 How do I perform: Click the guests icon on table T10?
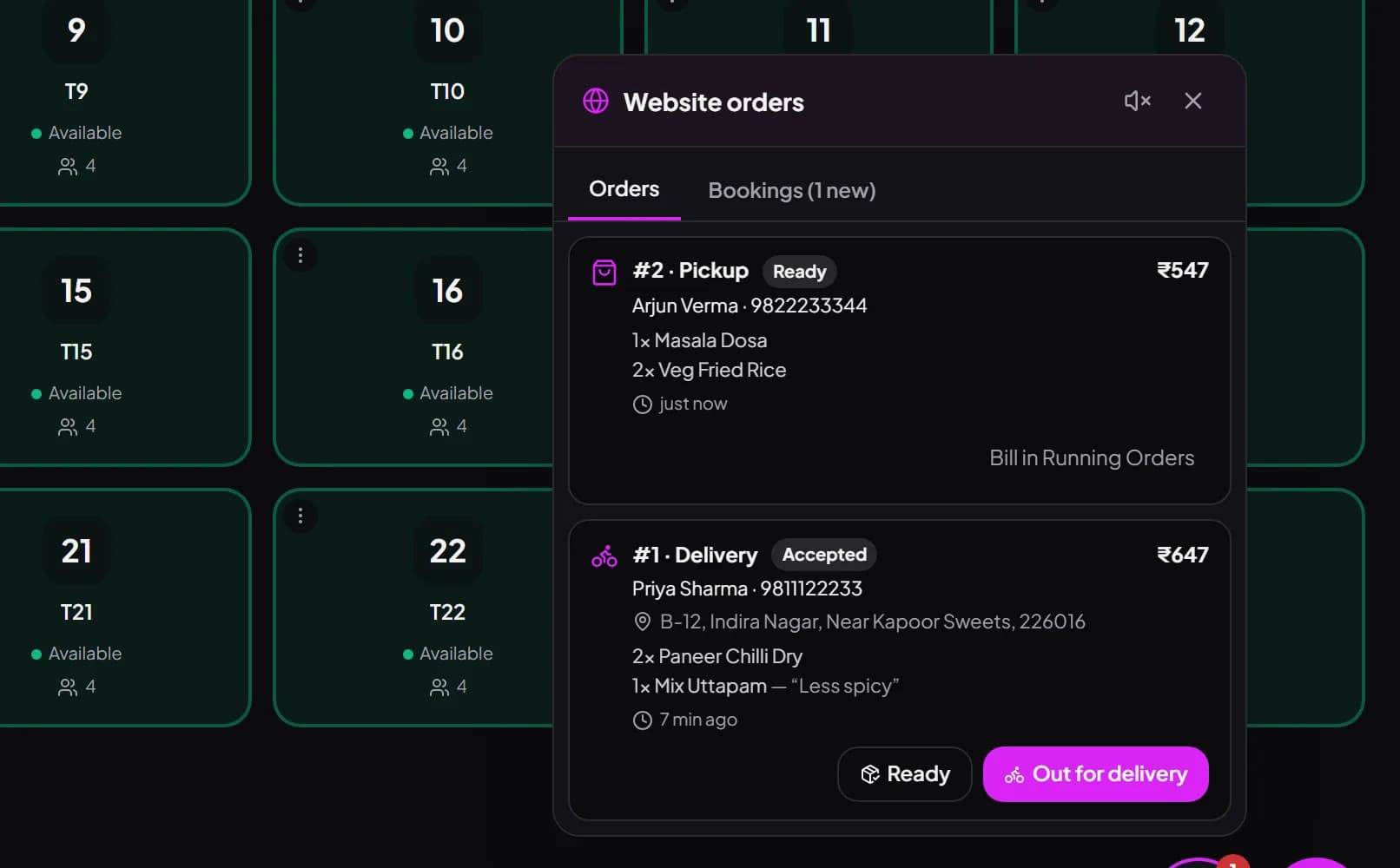(439, 167)
